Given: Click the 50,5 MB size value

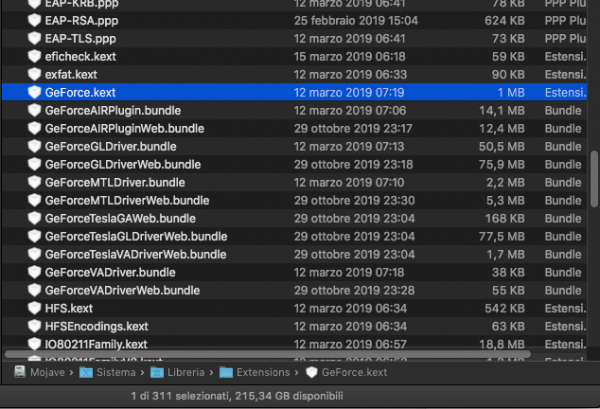Looking at the screenshot, I should pos(502,147).
